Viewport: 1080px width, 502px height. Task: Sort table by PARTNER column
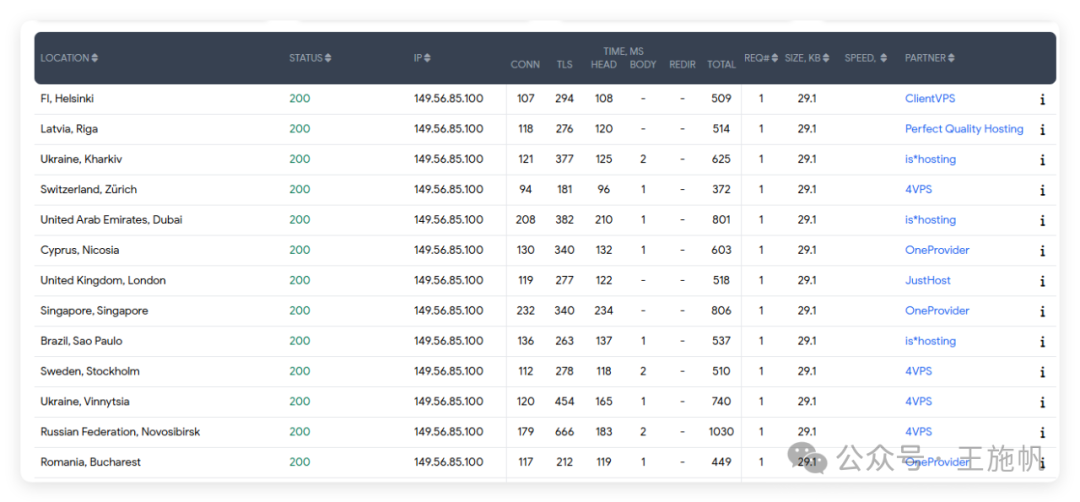930,58
